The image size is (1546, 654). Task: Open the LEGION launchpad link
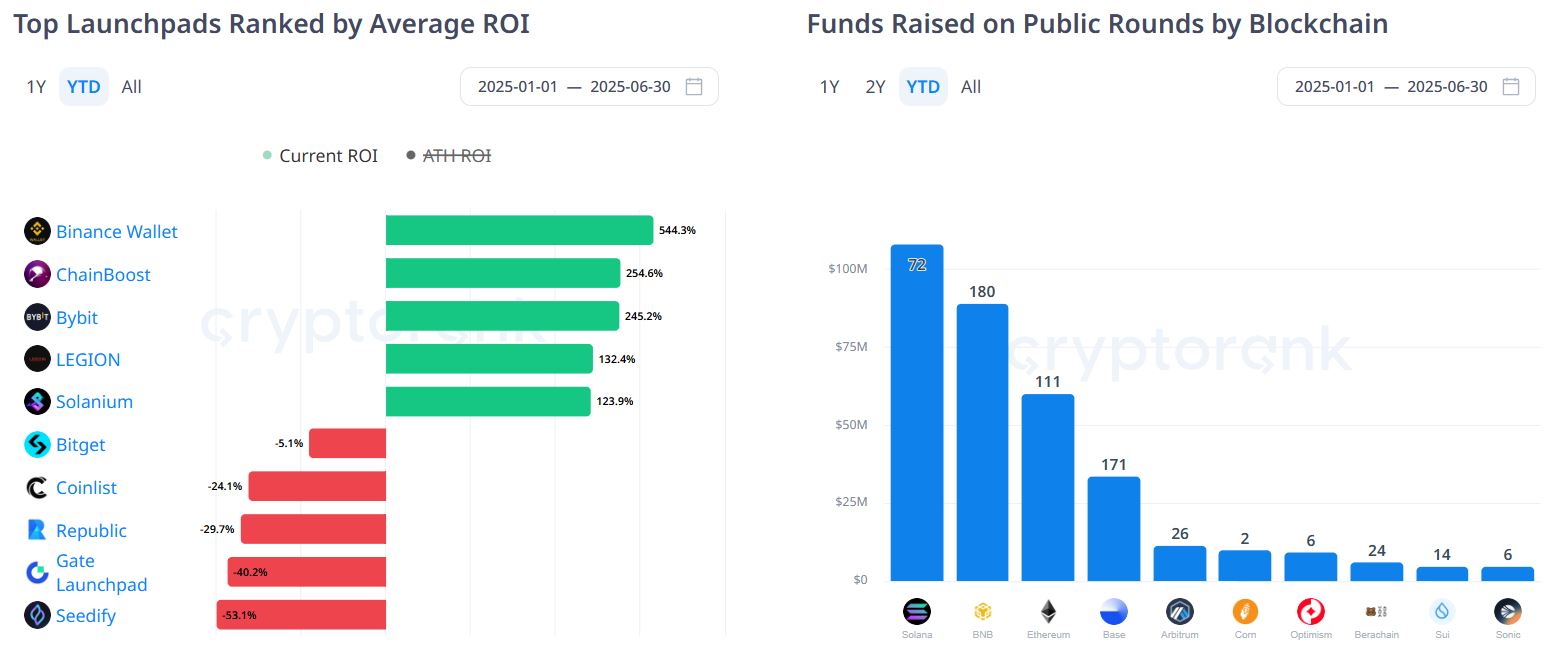click(x=88, y=360)
